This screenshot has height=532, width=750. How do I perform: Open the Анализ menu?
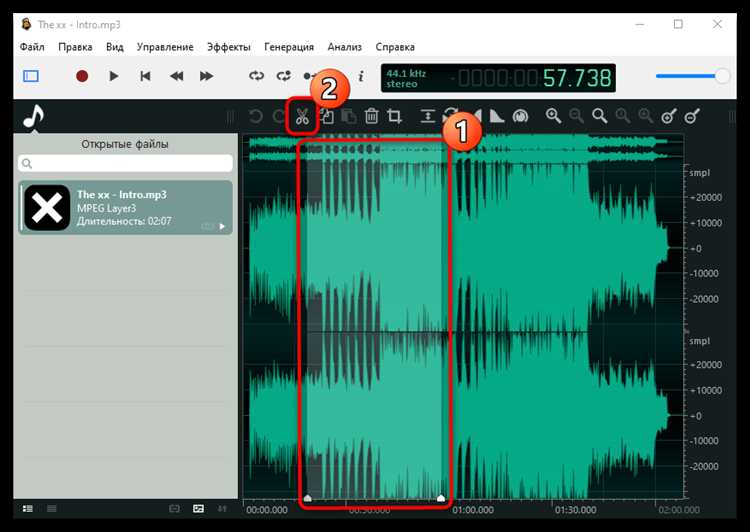pyautogui.click(x=344, y=47)
